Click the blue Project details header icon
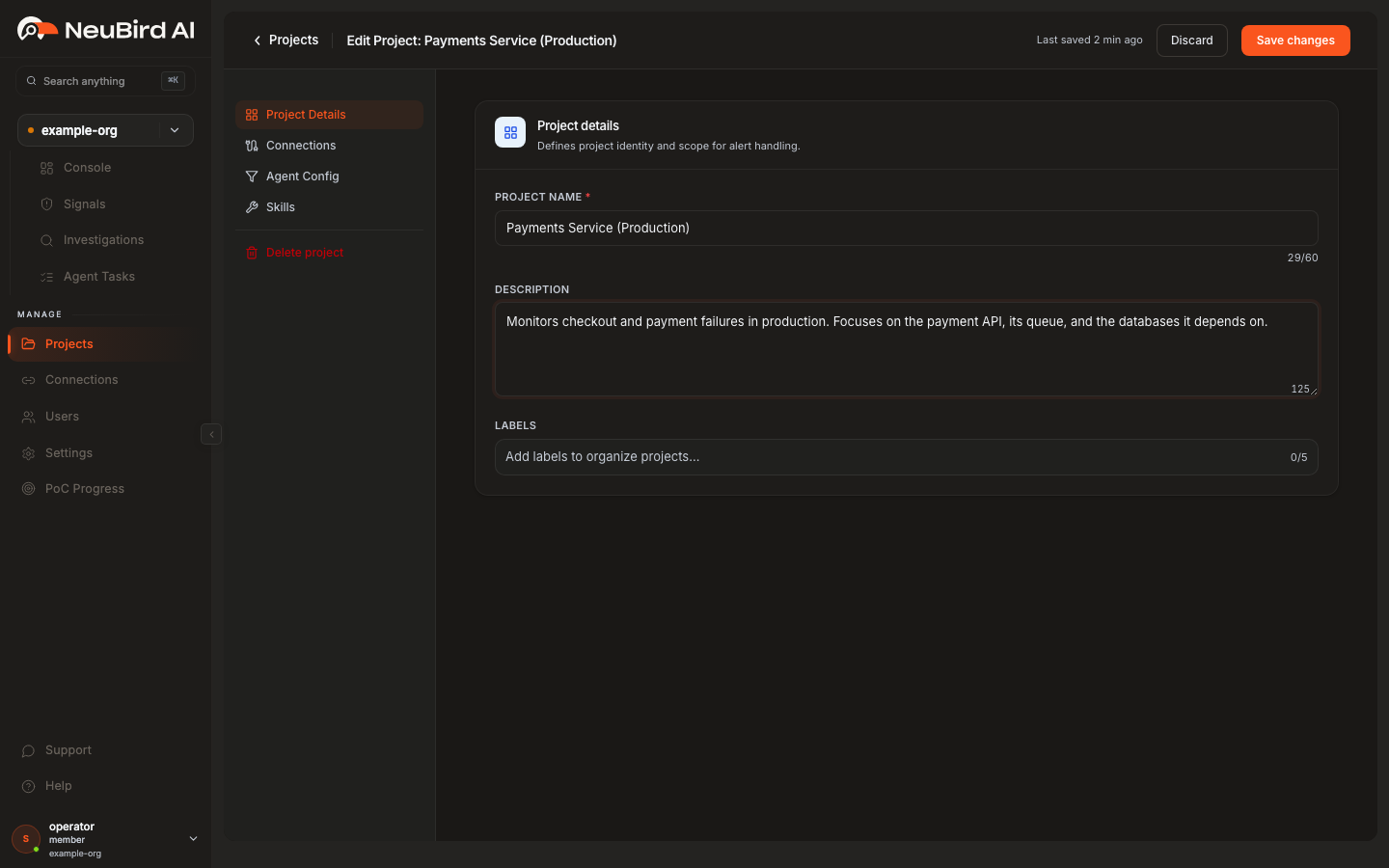This screenshot has height=868, width=1389. point(510,132)
